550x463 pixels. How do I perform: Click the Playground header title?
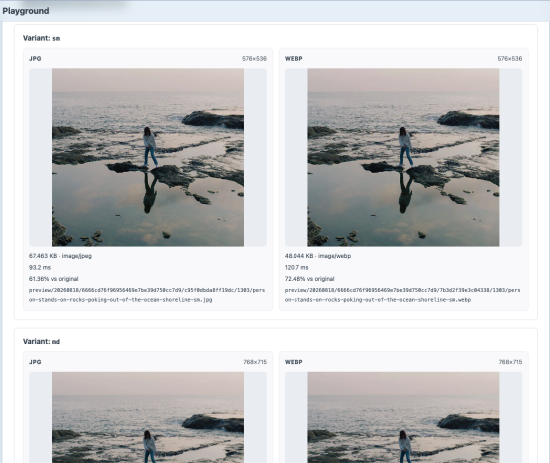(26, 11)
